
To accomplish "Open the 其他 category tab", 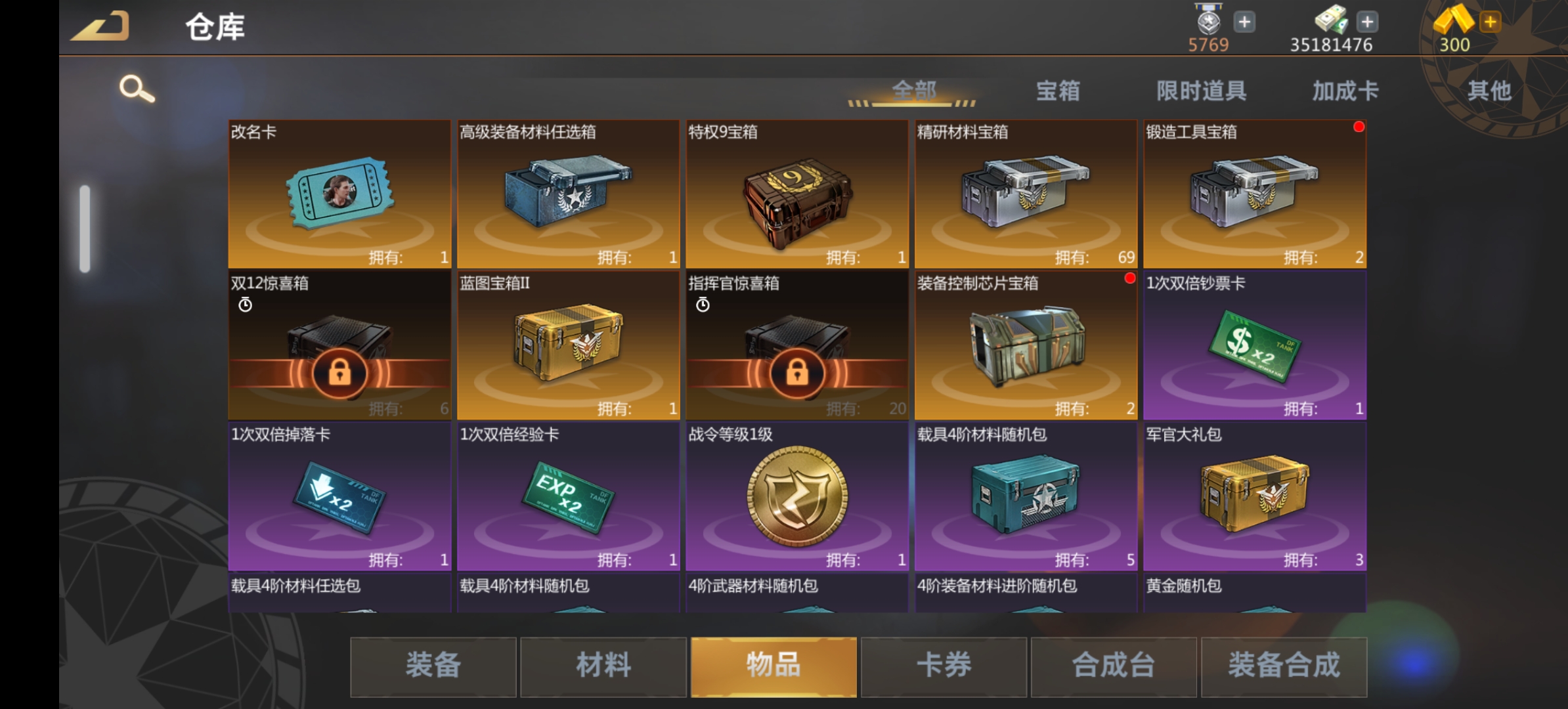I will (1489, 91).
